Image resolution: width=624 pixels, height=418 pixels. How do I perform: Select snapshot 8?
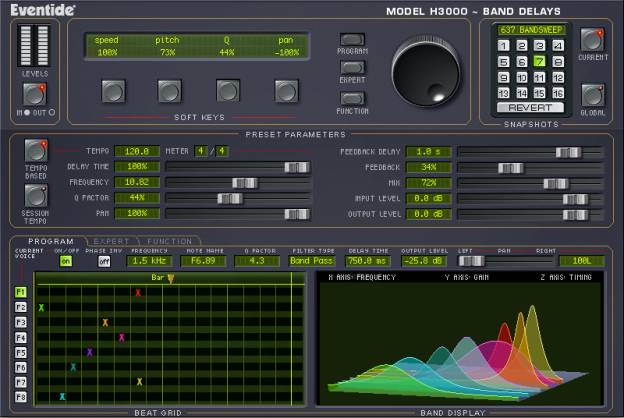pyautogui.click(x=558, y=62)
